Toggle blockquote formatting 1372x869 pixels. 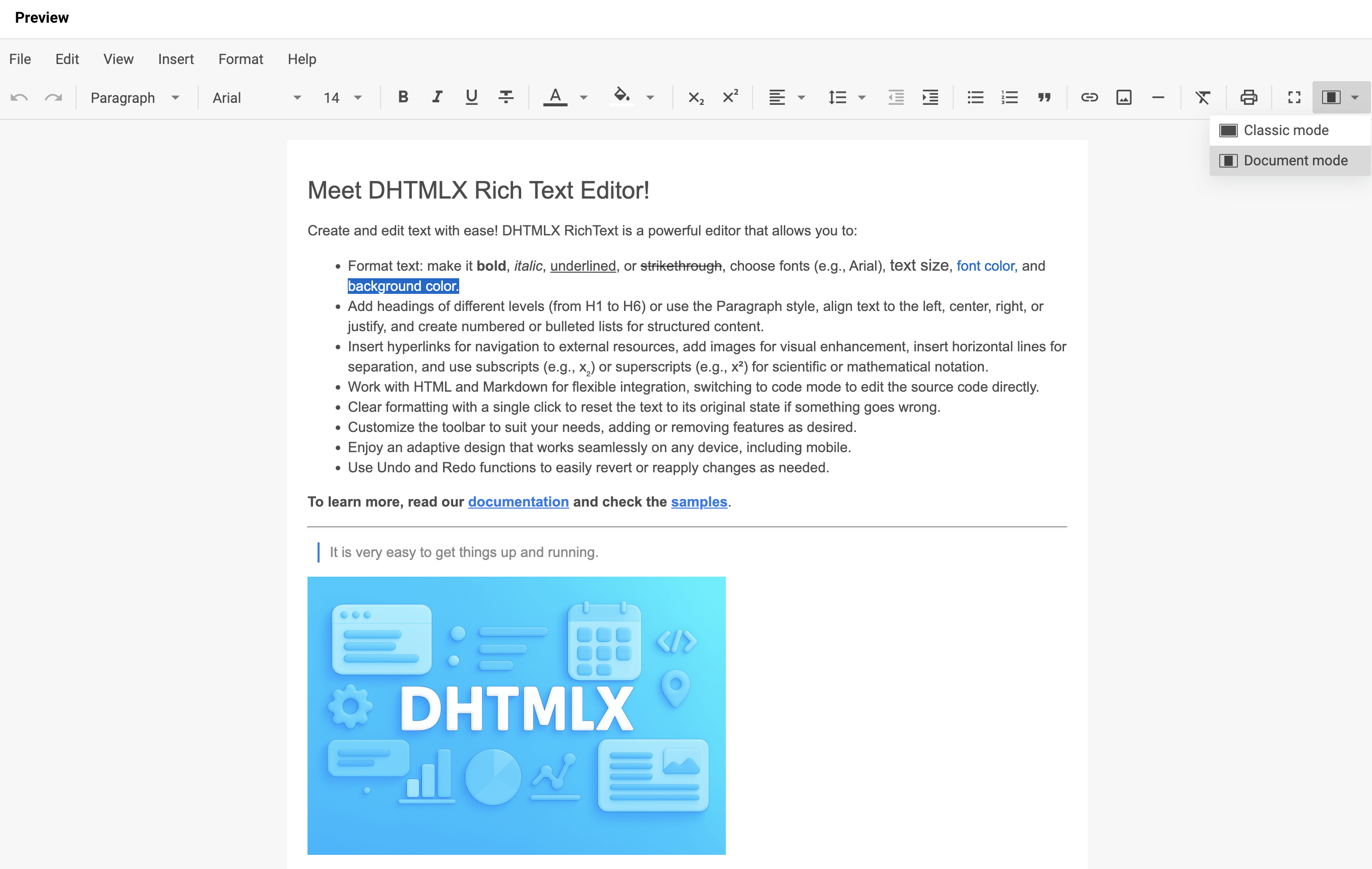coord(1044,97)
